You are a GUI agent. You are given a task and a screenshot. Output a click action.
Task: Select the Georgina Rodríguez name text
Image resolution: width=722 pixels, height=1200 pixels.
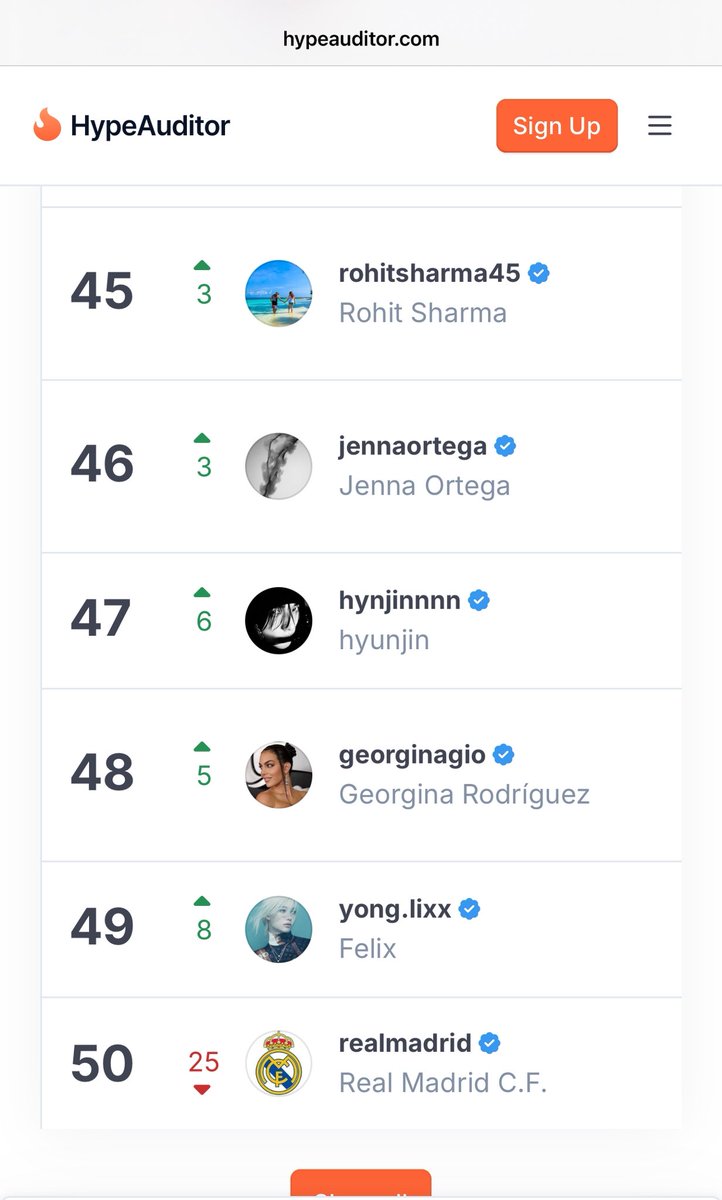tap(464, 795)
